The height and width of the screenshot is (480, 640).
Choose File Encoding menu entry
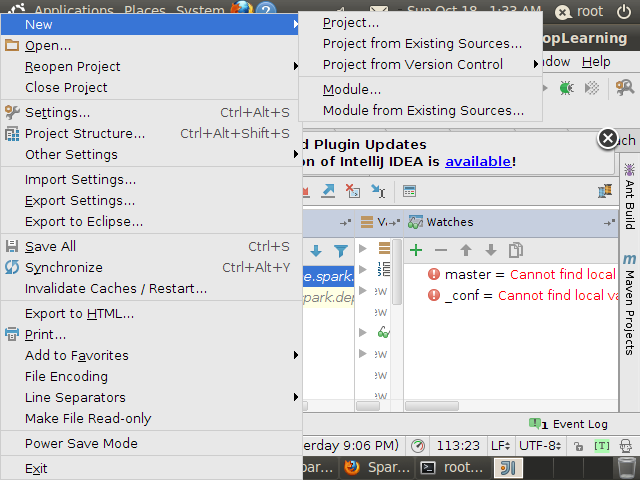pos(151,376)
